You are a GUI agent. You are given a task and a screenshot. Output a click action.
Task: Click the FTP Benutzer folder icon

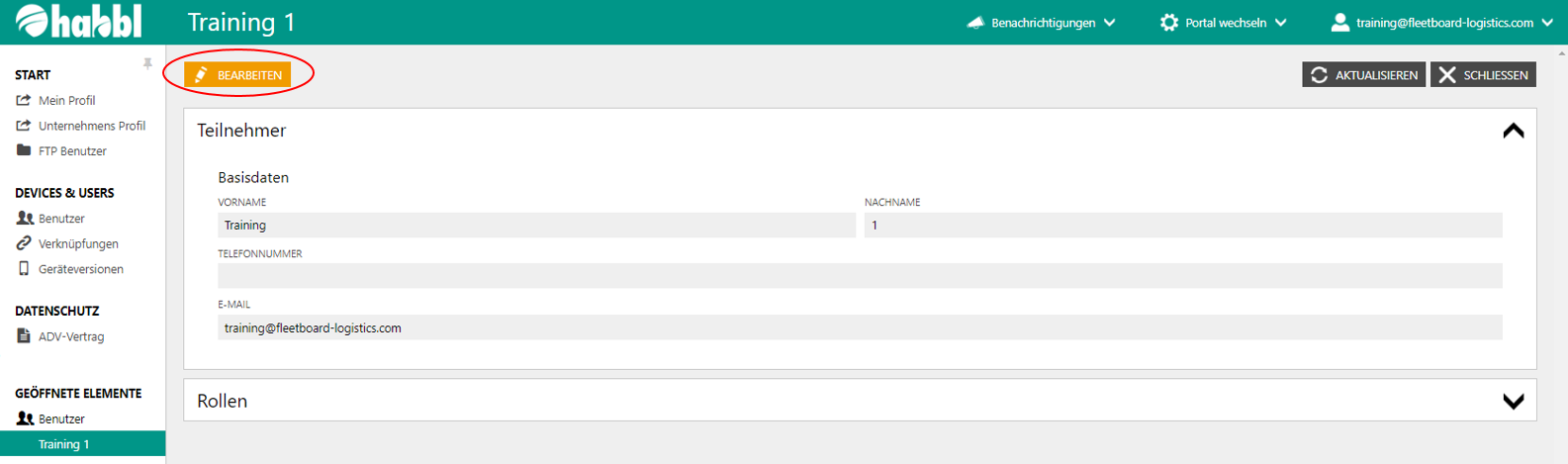point(24,150)
